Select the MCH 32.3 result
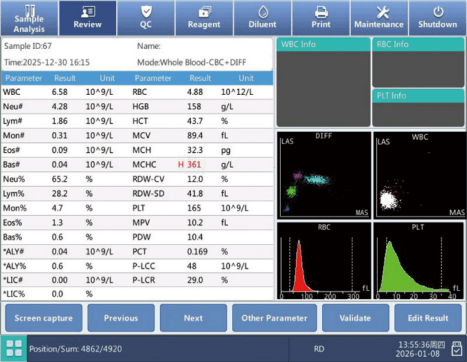 [x=195, y=150]
